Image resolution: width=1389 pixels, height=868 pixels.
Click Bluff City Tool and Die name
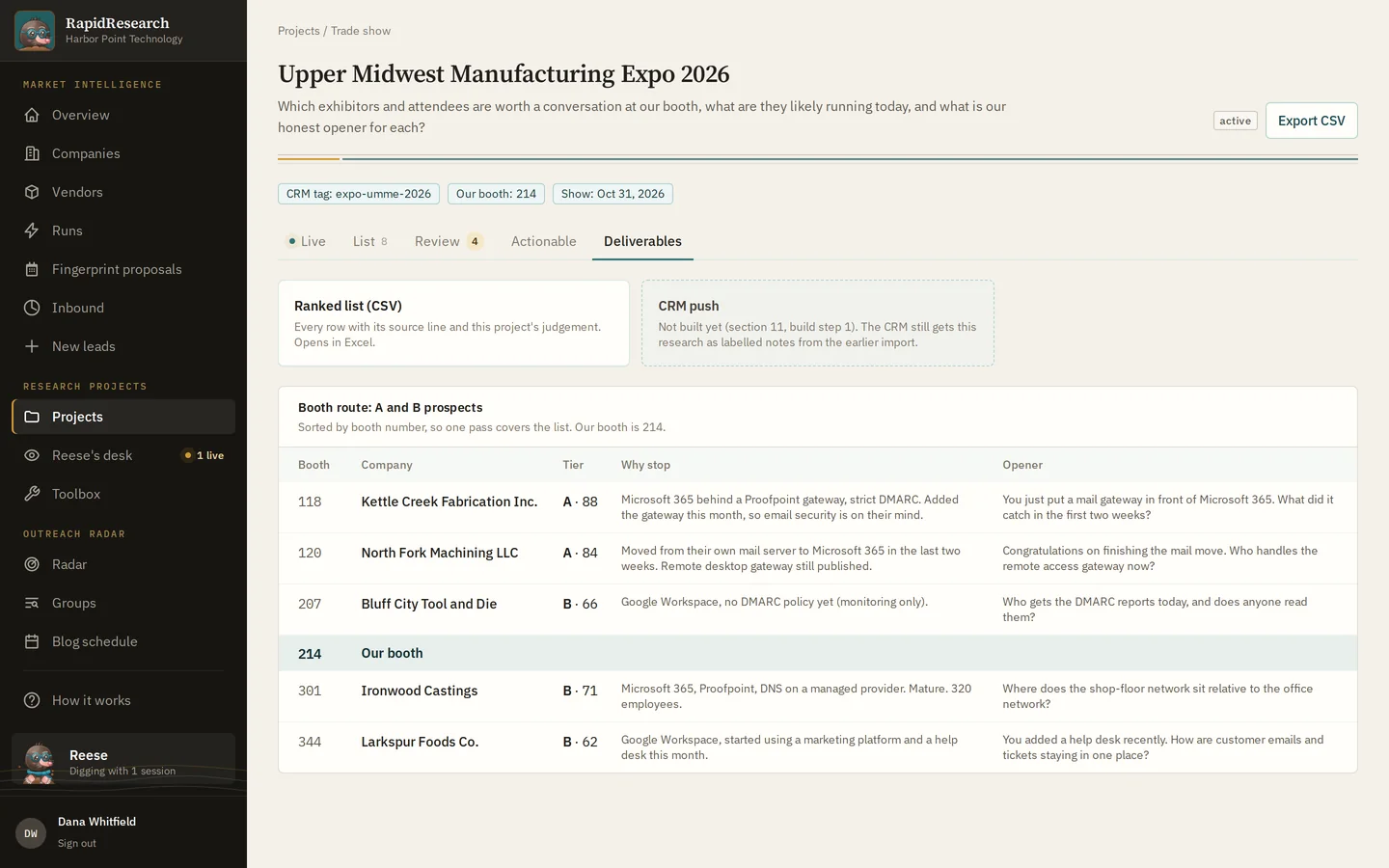428,604
